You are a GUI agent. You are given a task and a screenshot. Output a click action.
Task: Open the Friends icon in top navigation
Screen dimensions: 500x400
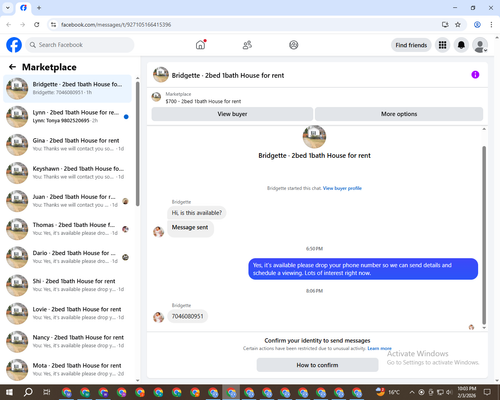(247, 45)
